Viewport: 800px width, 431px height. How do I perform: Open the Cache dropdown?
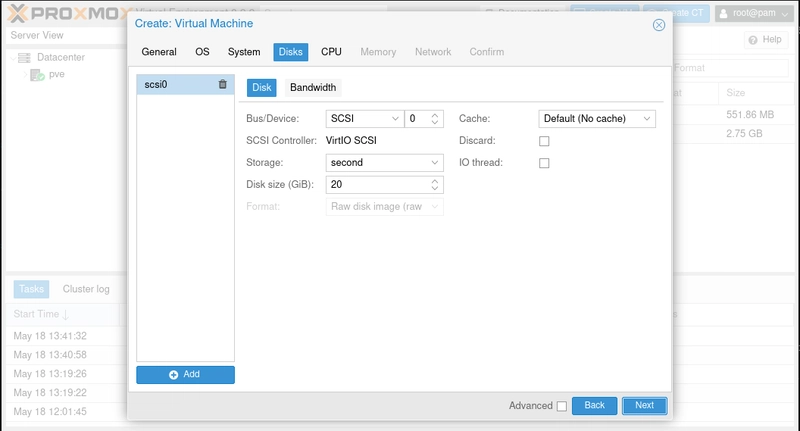[x=647, y=118]
